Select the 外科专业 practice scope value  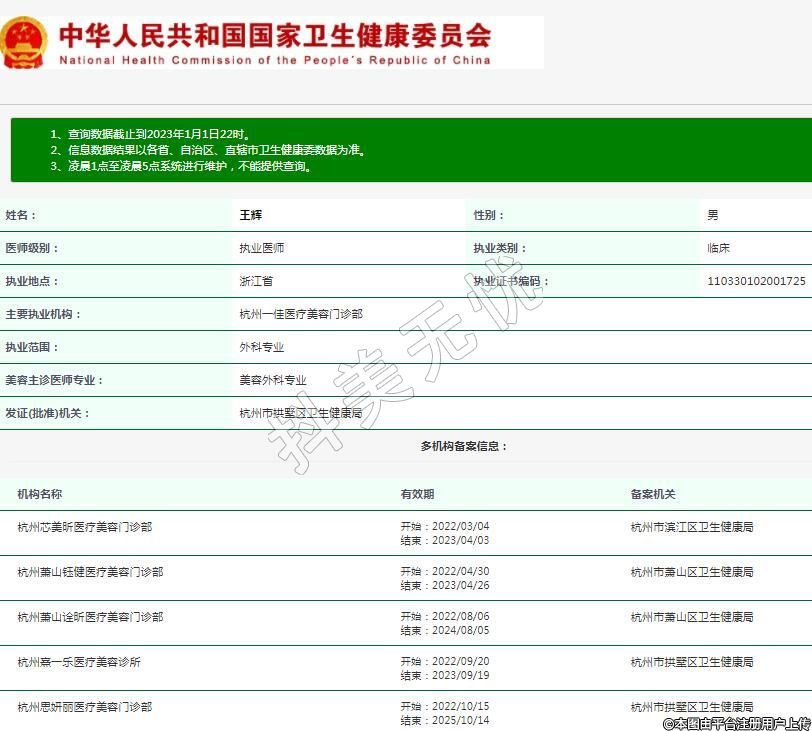coord(261,347)
